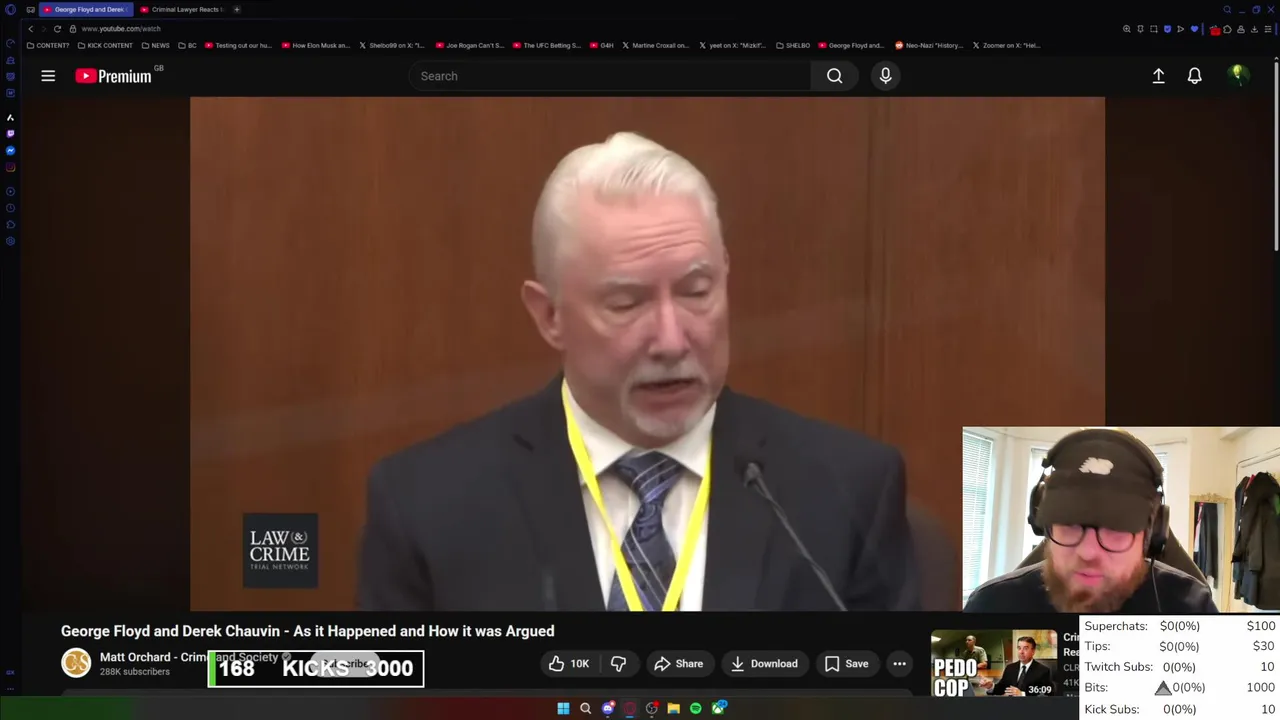
Task: Open the KICK CONTENT bookmarks folder
Action: coord(105,46)
